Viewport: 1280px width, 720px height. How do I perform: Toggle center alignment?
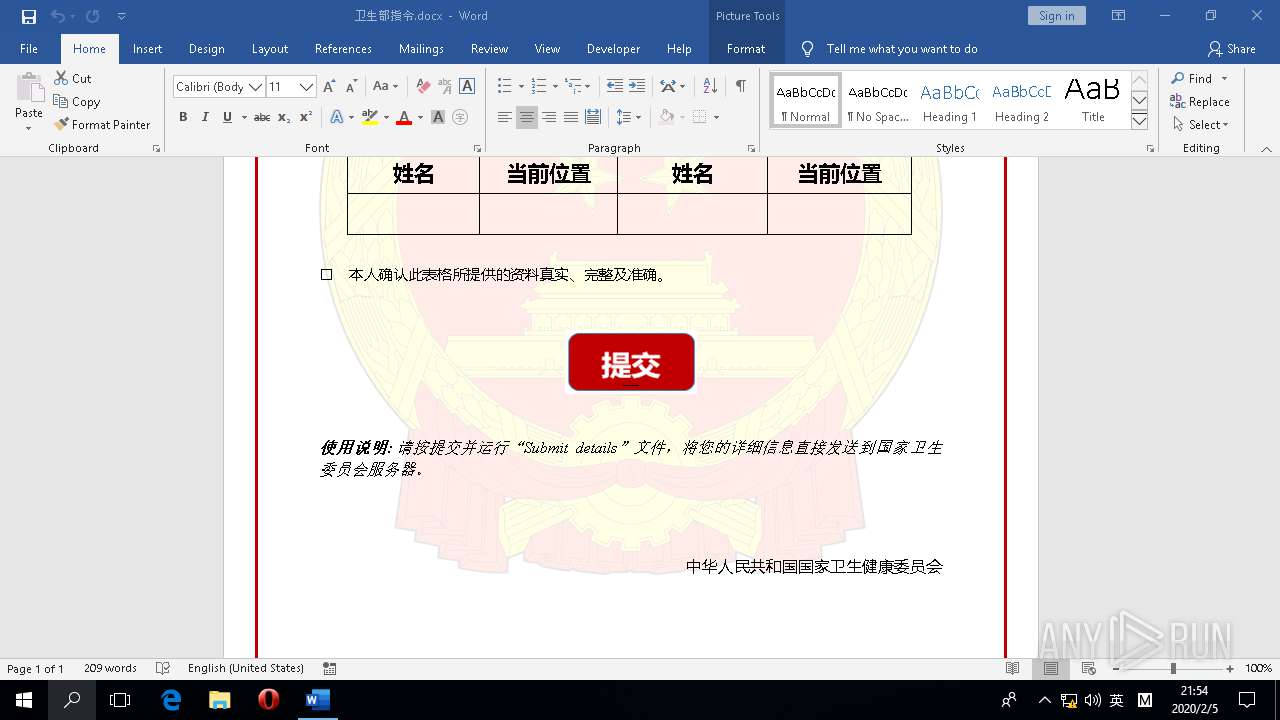point(527,117)
